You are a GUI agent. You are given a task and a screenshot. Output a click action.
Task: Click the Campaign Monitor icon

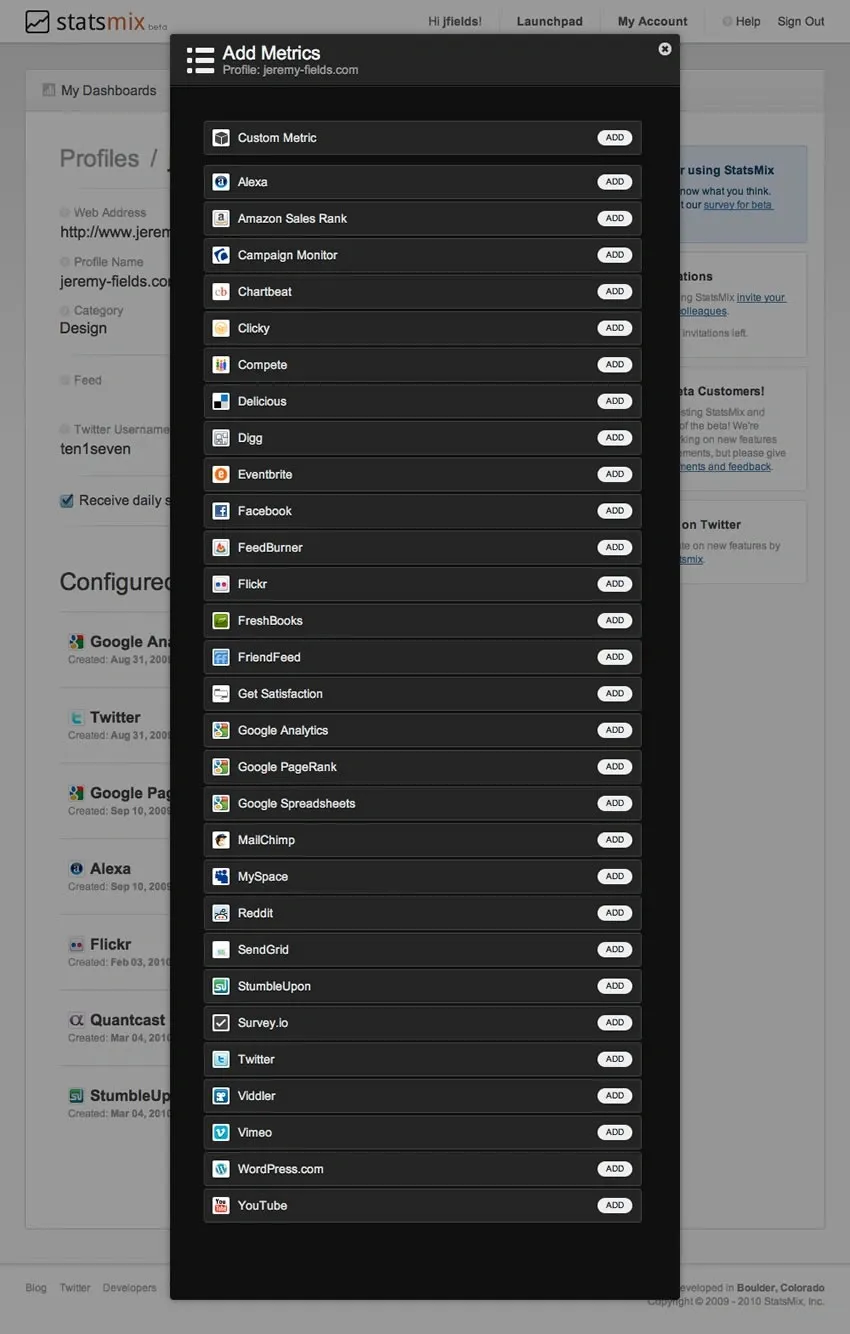pos(221,255)
